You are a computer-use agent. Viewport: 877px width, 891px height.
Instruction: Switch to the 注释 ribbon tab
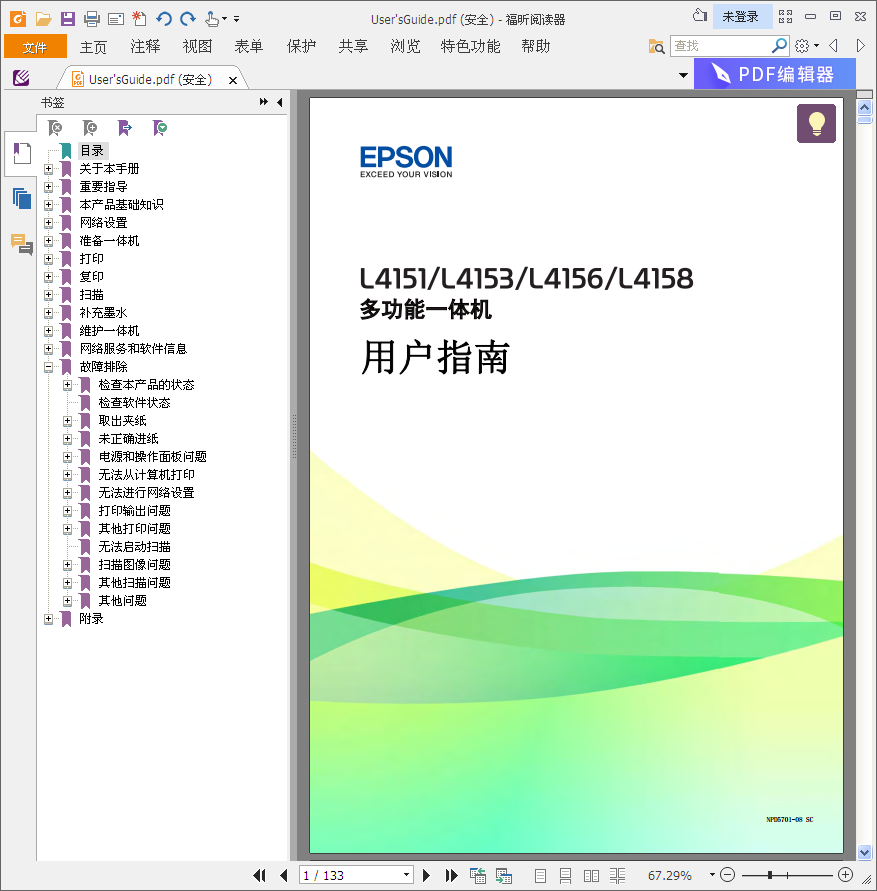point(146,46)
